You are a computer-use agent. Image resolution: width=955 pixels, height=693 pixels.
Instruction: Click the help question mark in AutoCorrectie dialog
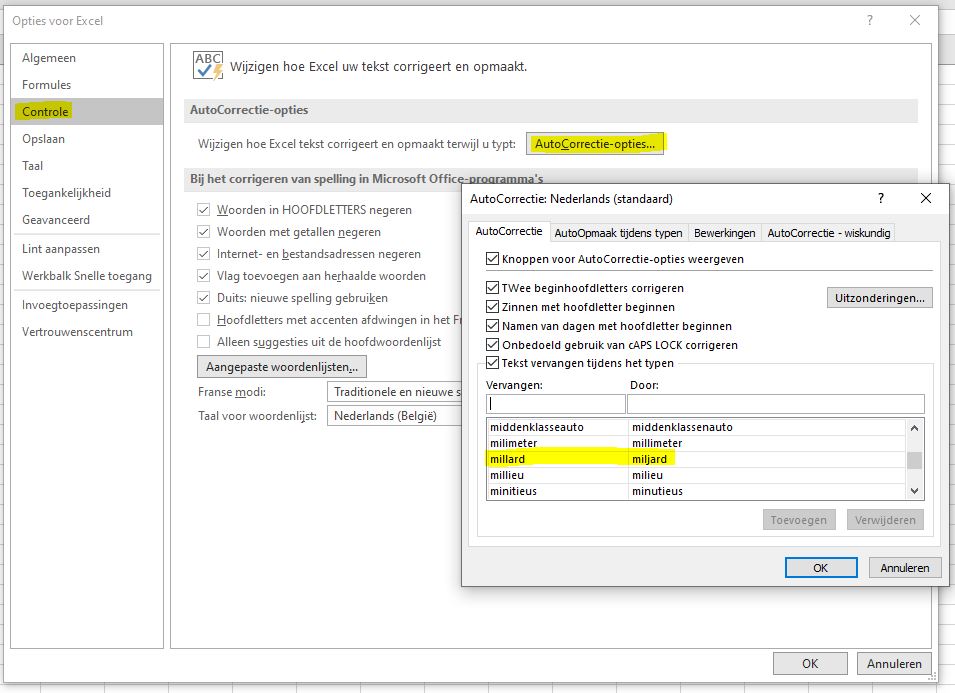pyautogui.click(x=881, y=198)
